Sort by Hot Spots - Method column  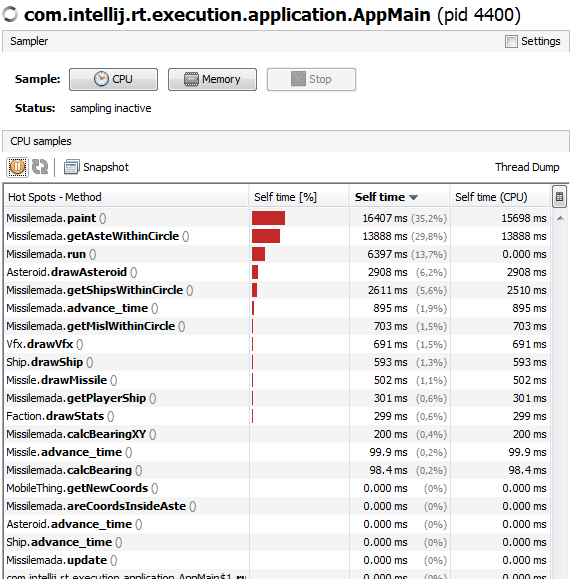pyautogui.click(x=127, y=197)
